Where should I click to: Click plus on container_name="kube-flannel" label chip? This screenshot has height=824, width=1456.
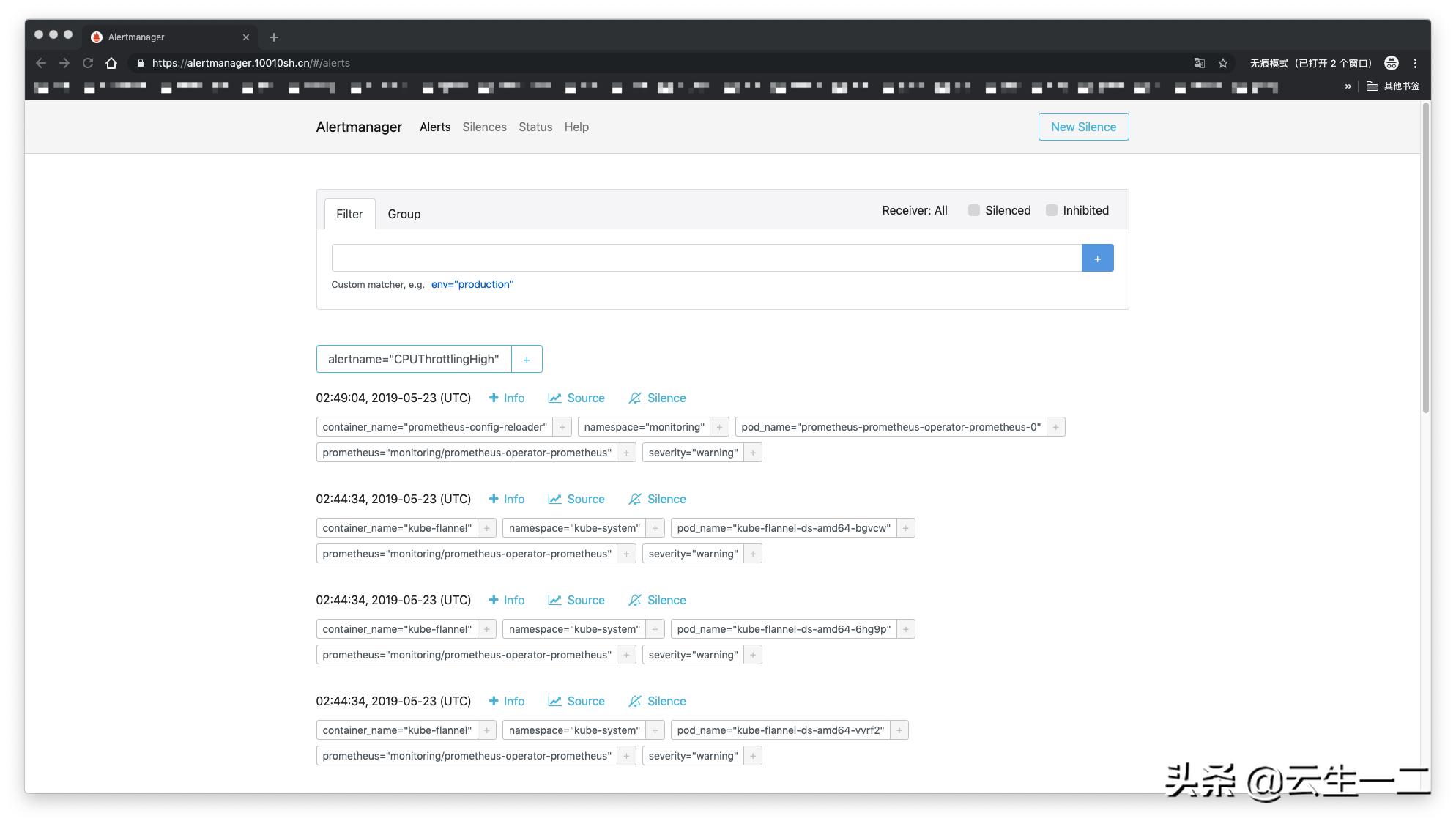(486, 527)
